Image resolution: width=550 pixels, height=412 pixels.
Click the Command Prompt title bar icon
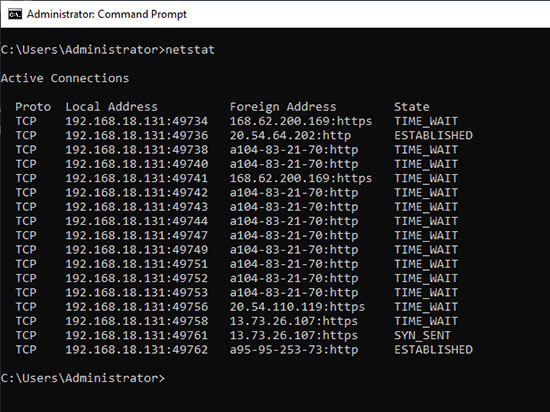[15, 14]
